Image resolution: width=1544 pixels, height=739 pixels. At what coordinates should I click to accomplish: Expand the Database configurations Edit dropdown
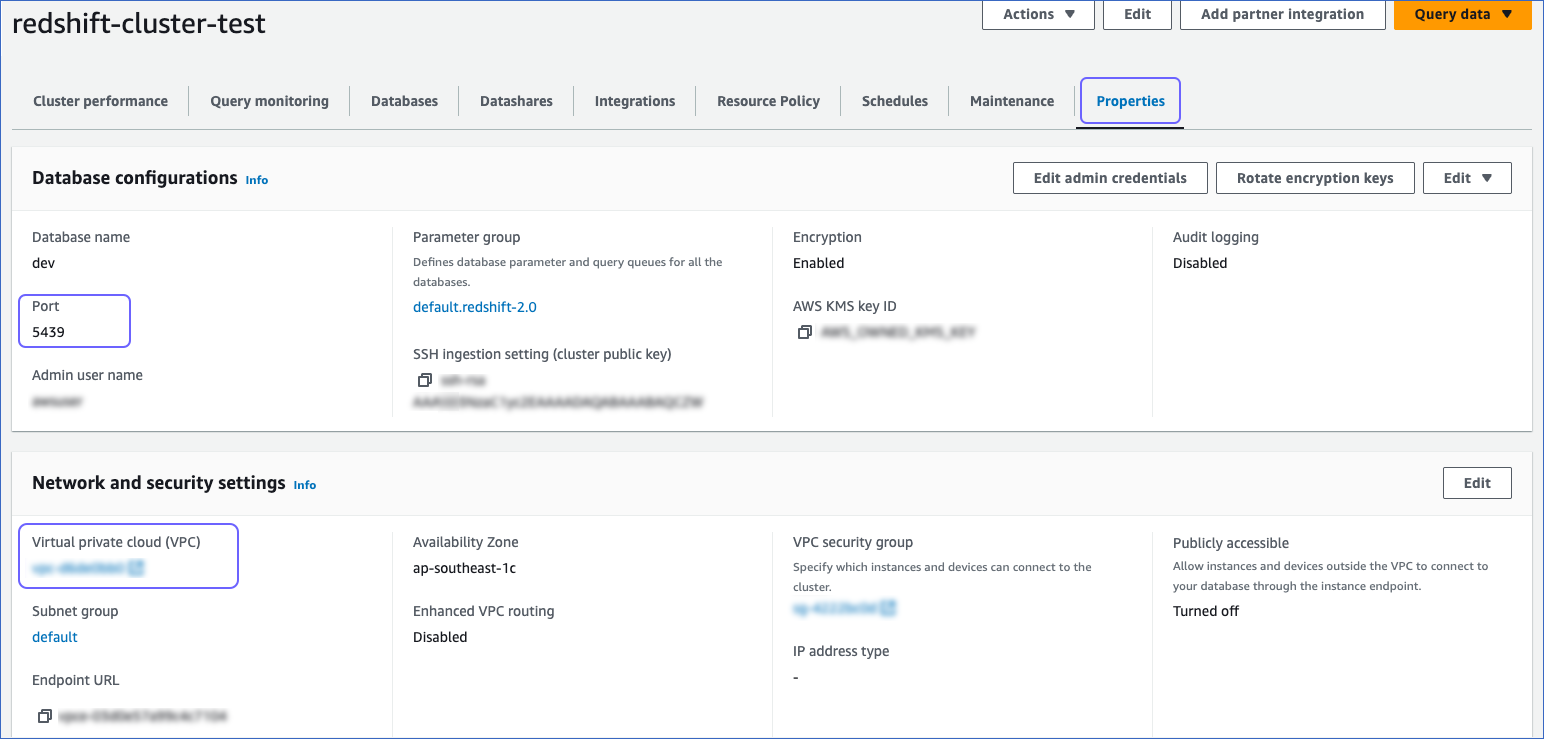point(1467,178)
